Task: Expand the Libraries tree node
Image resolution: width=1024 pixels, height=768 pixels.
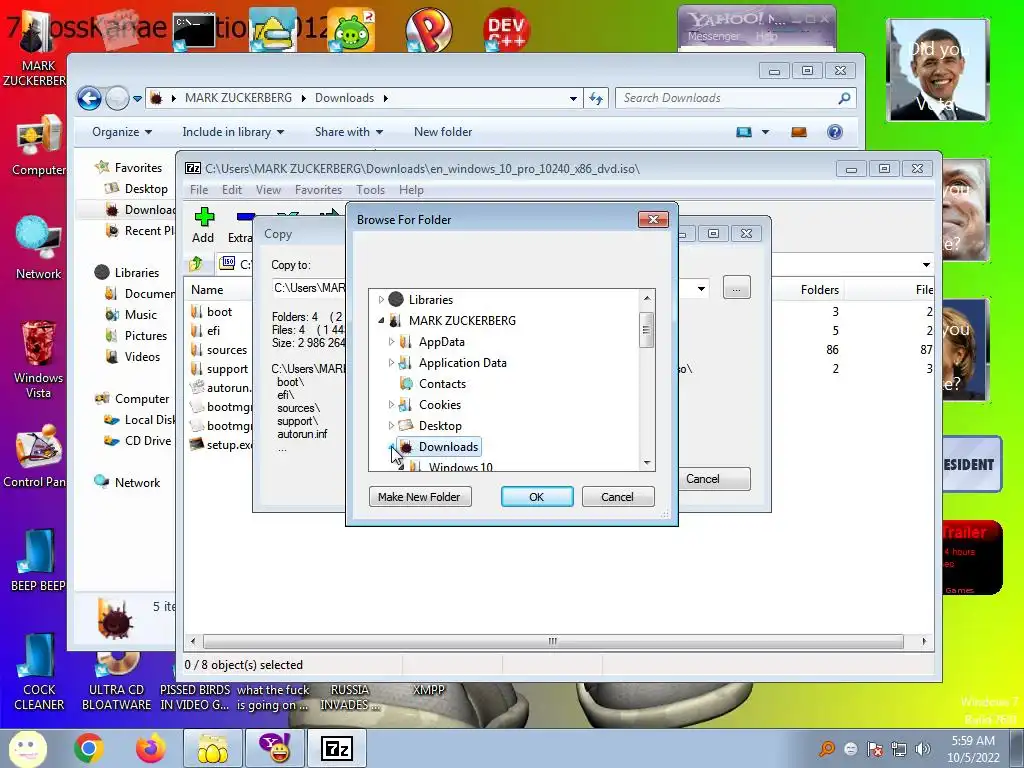Action: [381, 300]
